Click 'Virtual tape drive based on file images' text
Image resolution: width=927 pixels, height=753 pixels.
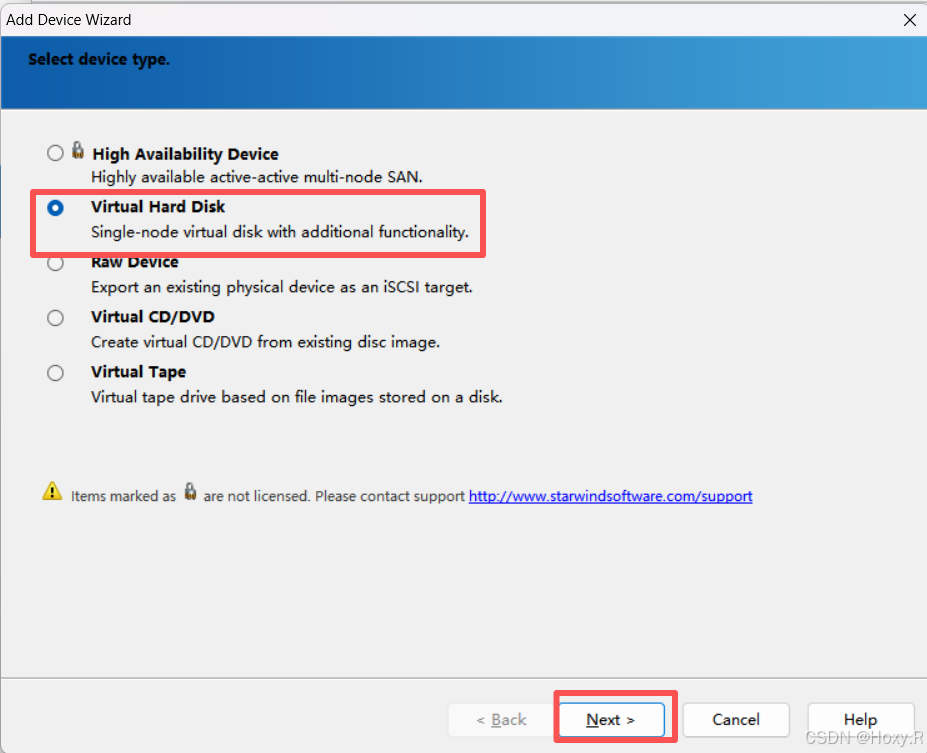[x=297, y=397]
